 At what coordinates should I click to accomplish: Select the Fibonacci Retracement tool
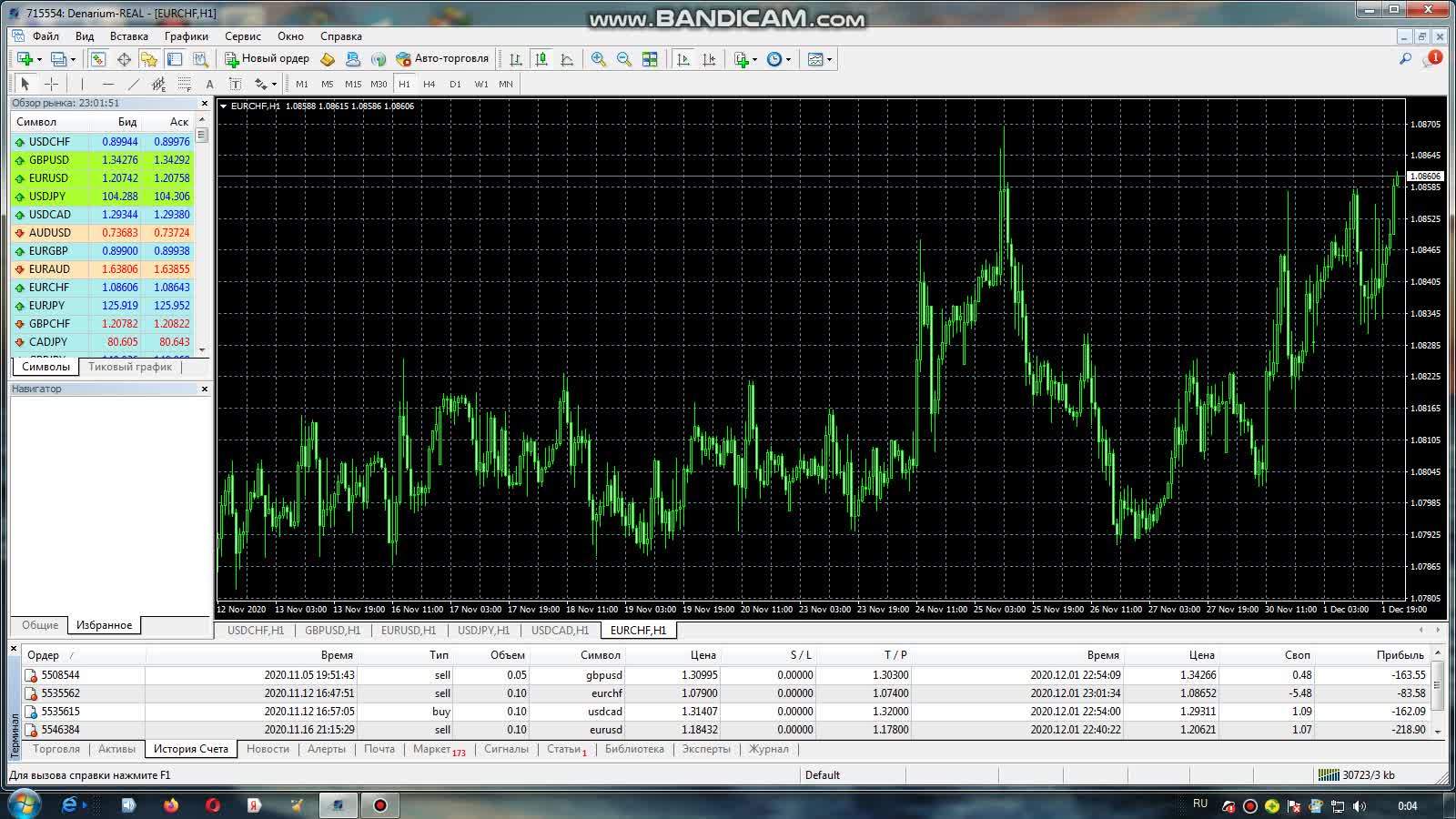pos(185,84)
